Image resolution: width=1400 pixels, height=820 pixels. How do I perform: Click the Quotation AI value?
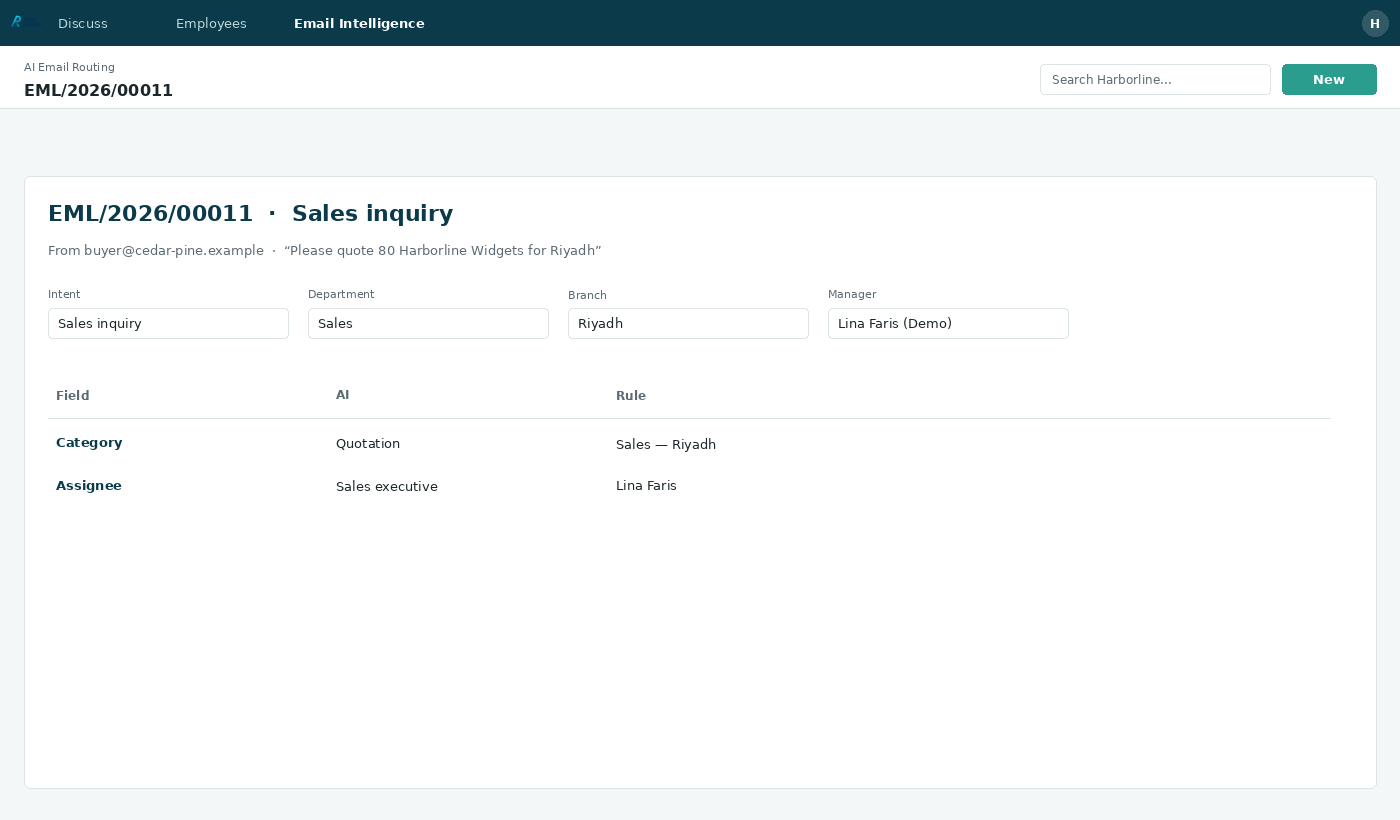(x=368, y=443)
